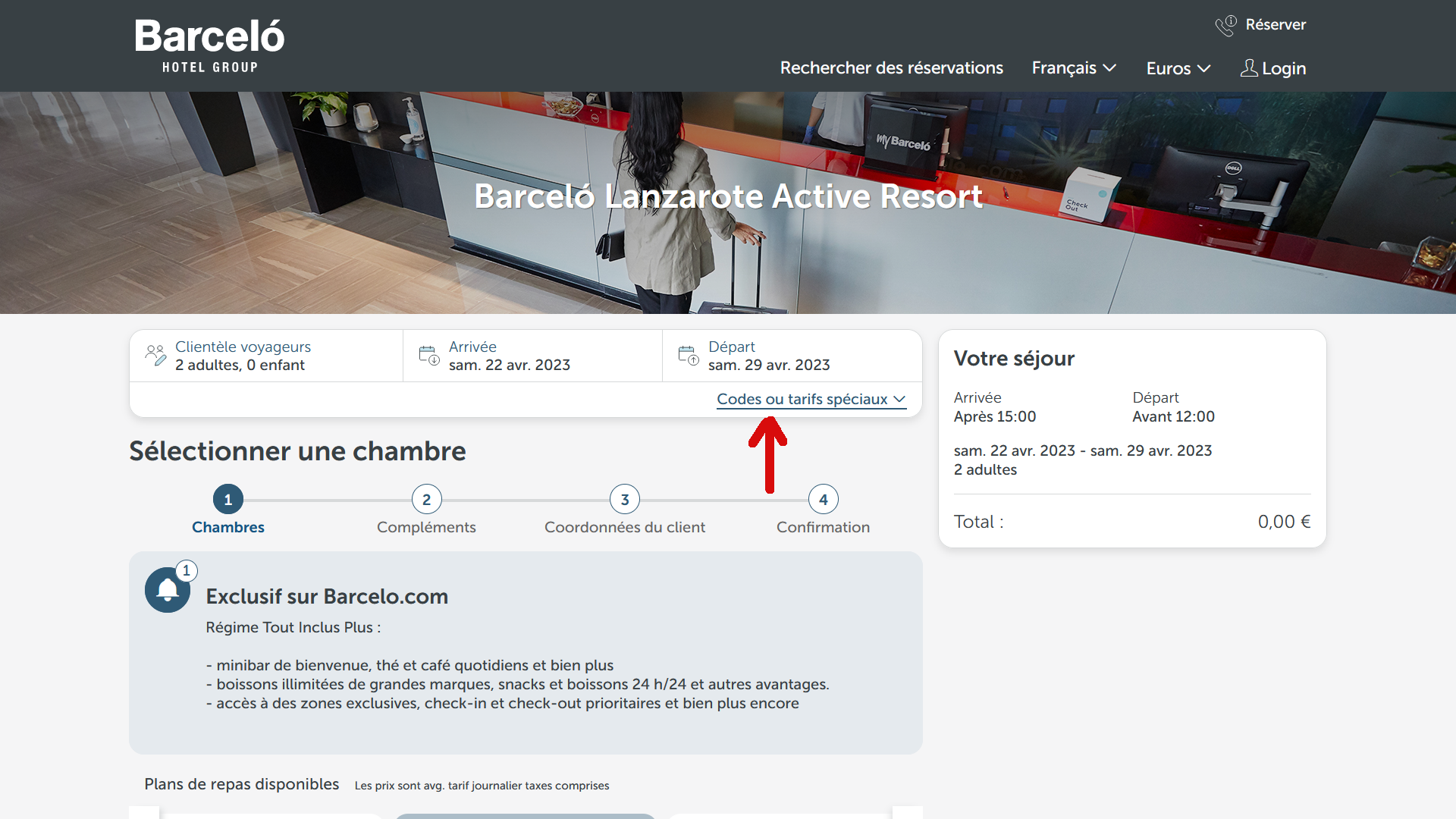
Task: Click the Arrivée calendar icon
Action: (429, 355)
